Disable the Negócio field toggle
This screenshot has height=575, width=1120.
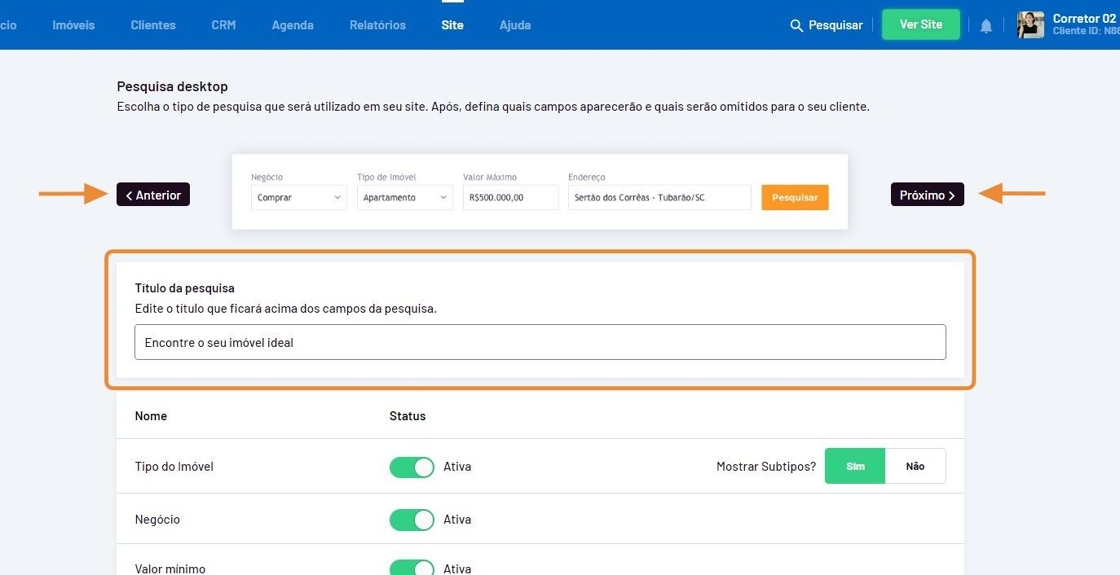(x=412, y=520)
